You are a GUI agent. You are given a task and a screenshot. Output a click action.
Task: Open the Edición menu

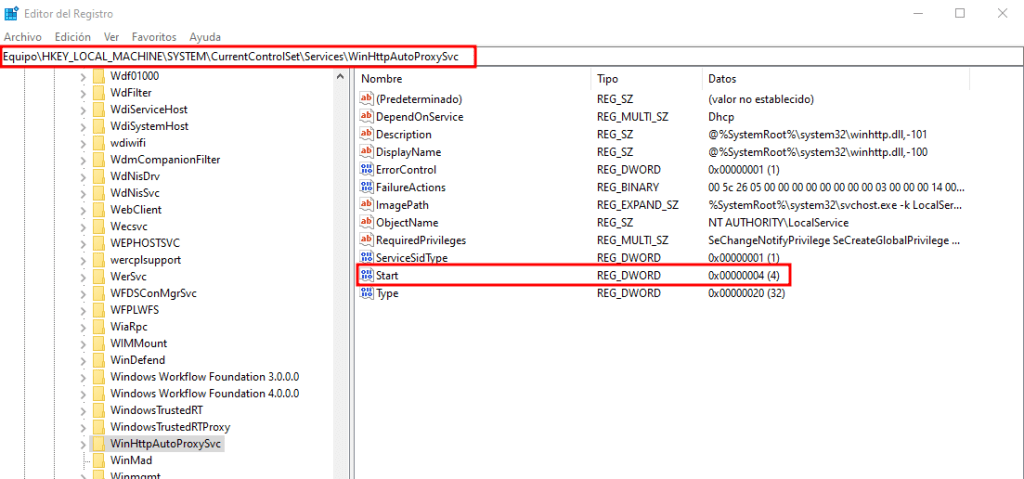73,36
